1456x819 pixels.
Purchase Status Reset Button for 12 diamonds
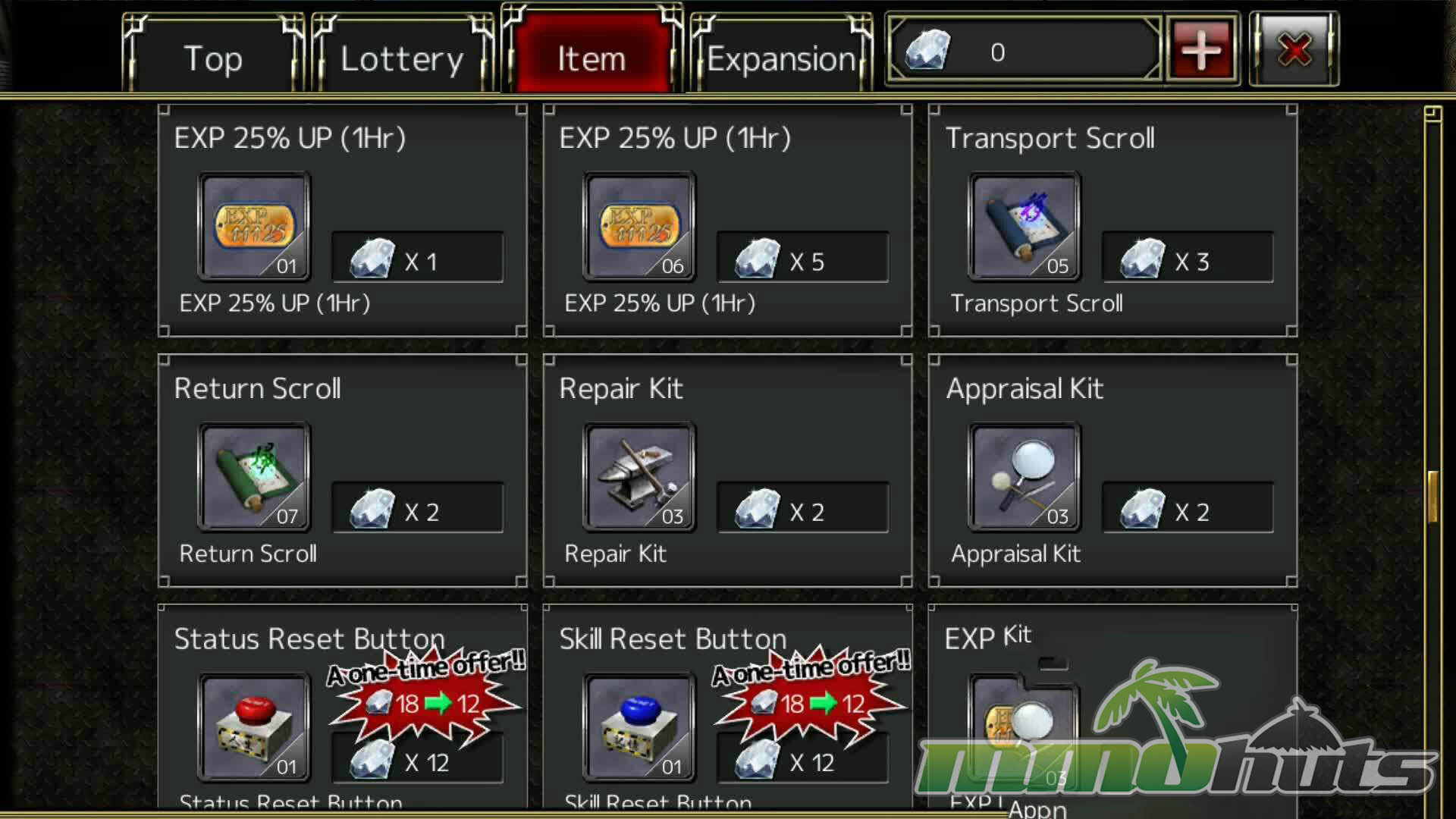coord(417,758)
